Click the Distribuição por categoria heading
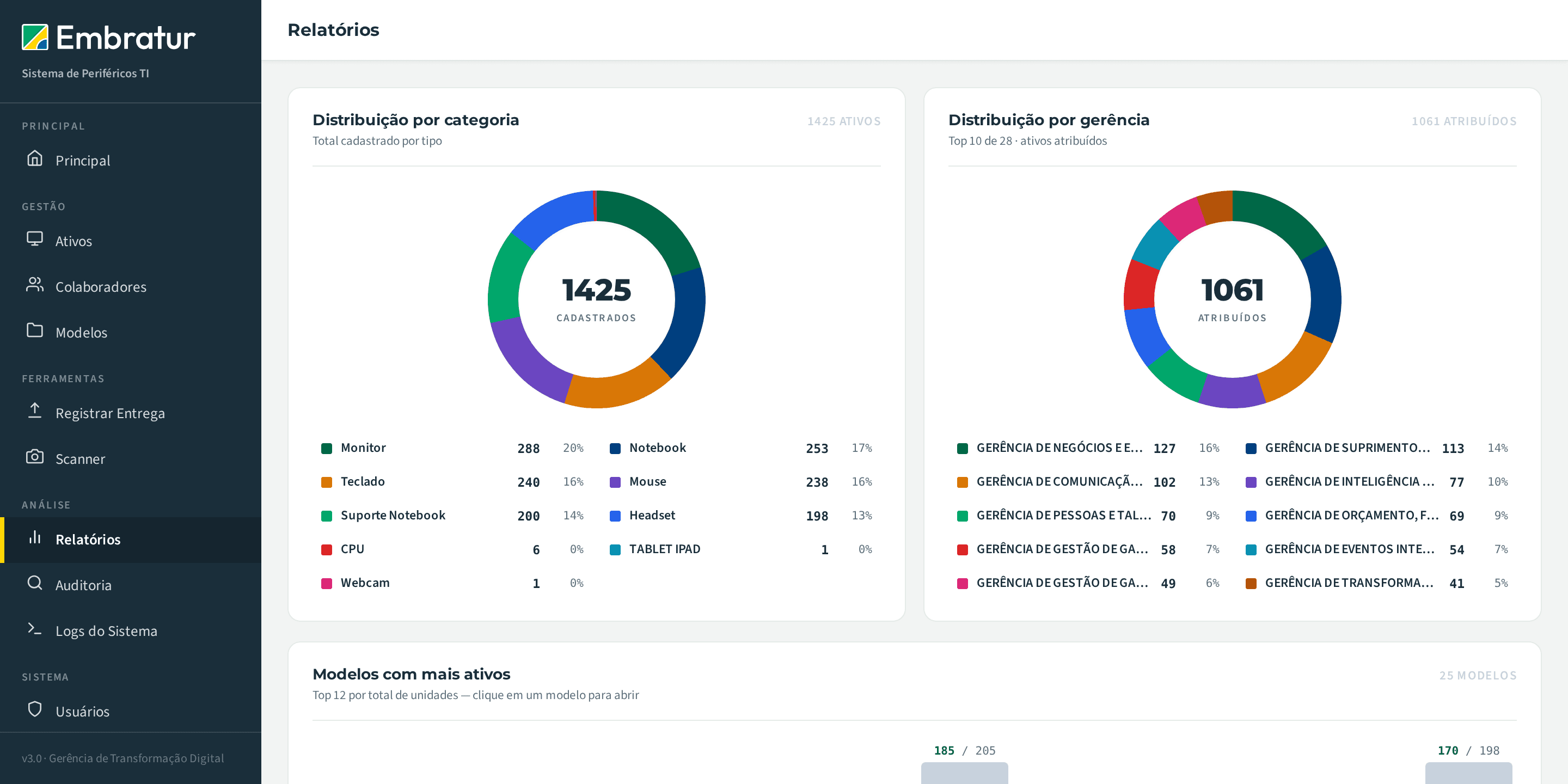Image resolution: width=1568 pixels, height=784 pixels. (416, 120)
